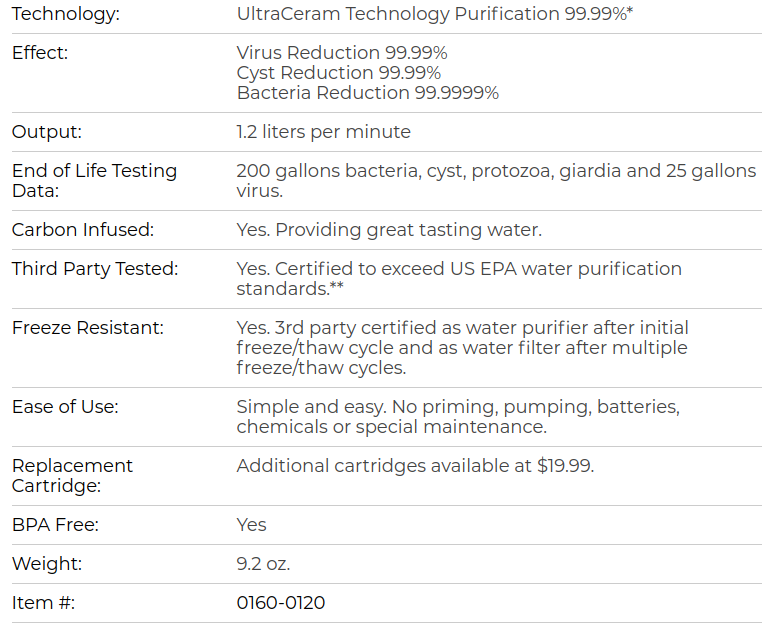Click the 9.2 oz. weight value
778x627 pixels.
pyautogui.click(x=263, y=564)
